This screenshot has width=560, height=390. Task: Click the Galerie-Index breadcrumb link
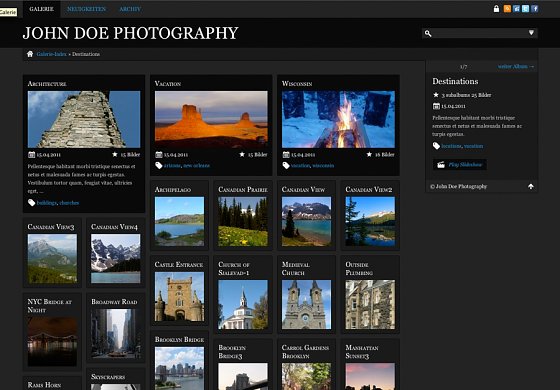(51, 54)
